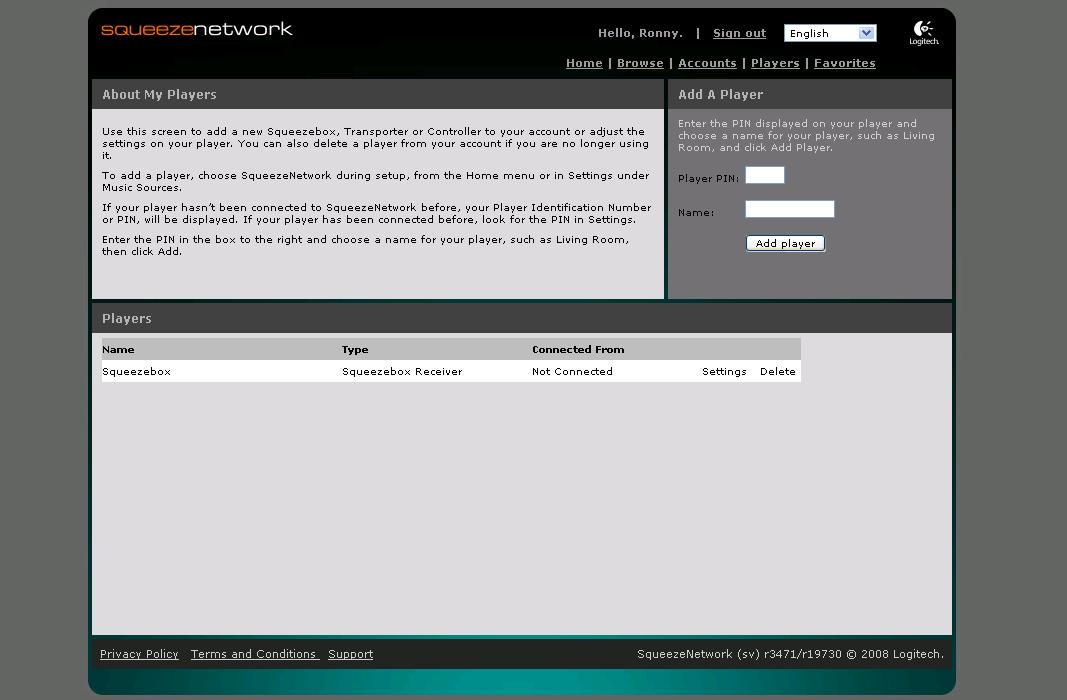Screen dimensions: 1067x700
Task: Click the Sign out link
Action: point(739,33)
